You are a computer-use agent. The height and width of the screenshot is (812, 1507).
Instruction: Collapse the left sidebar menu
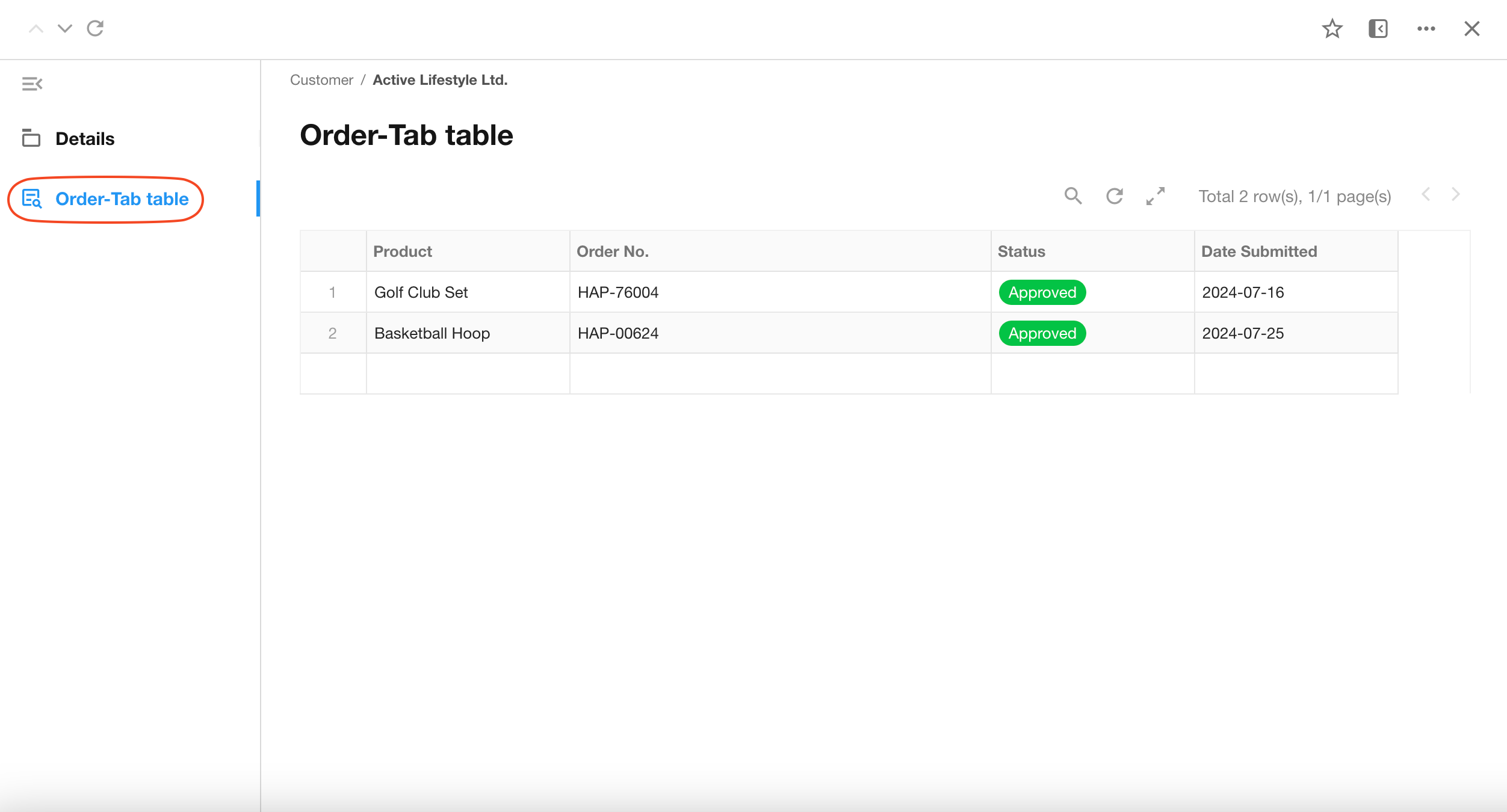tap(32, 84)
